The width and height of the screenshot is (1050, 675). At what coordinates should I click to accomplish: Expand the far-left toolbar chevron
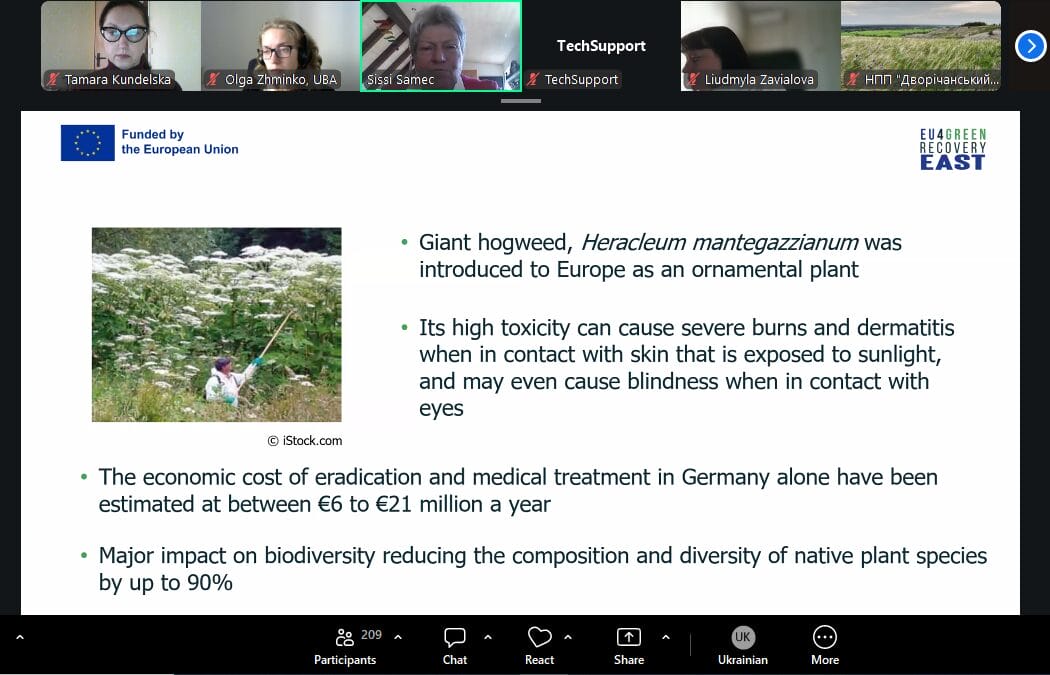pos(19,637)
